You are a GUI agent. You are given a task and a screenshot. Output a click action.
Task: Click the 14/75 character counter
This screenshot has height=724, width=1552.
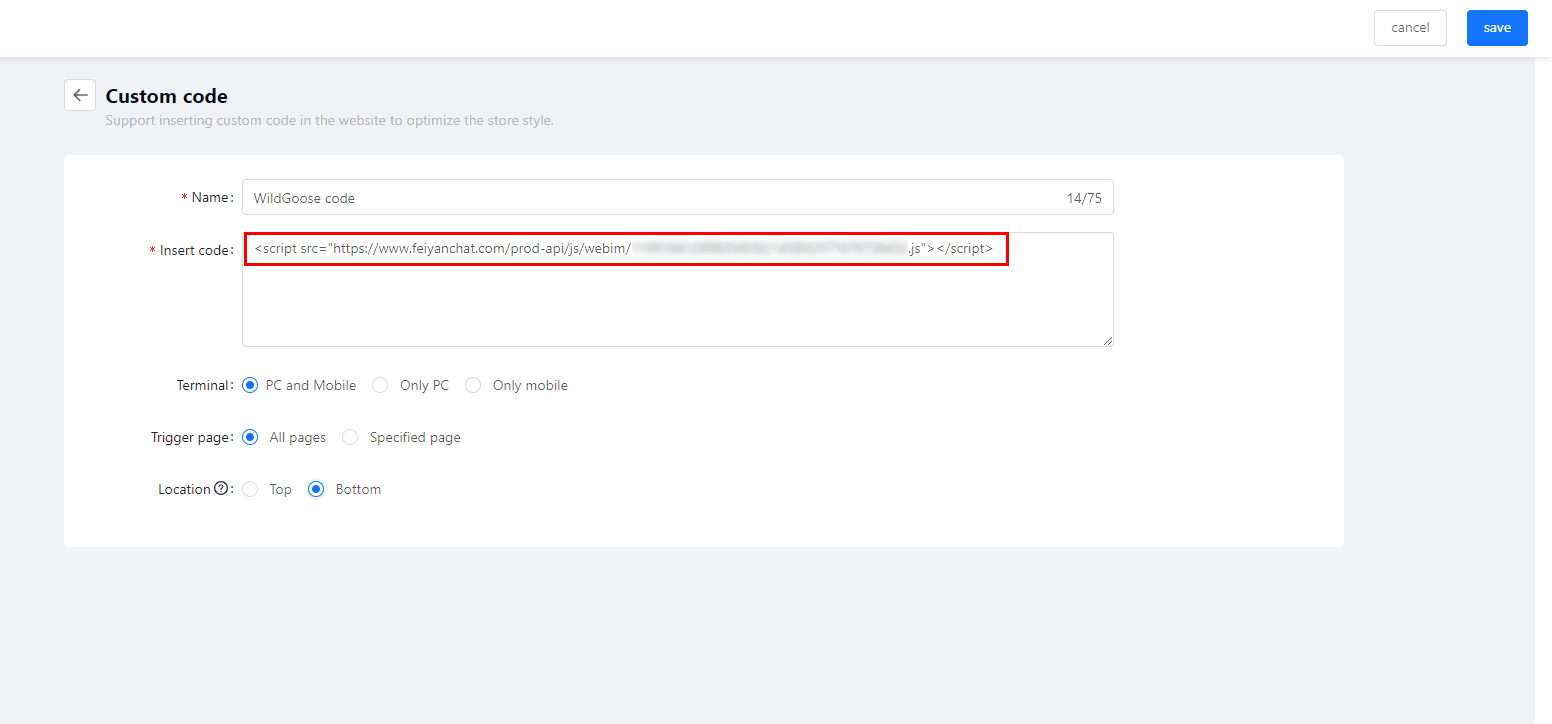[x=1084, y=198]
